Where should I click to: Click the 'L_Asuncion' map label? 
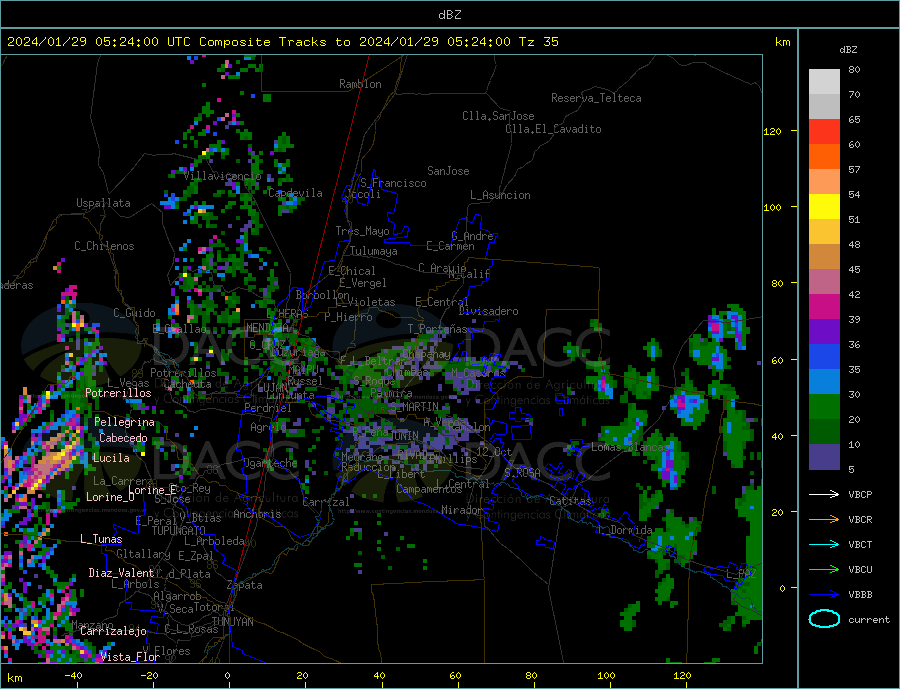501,195
